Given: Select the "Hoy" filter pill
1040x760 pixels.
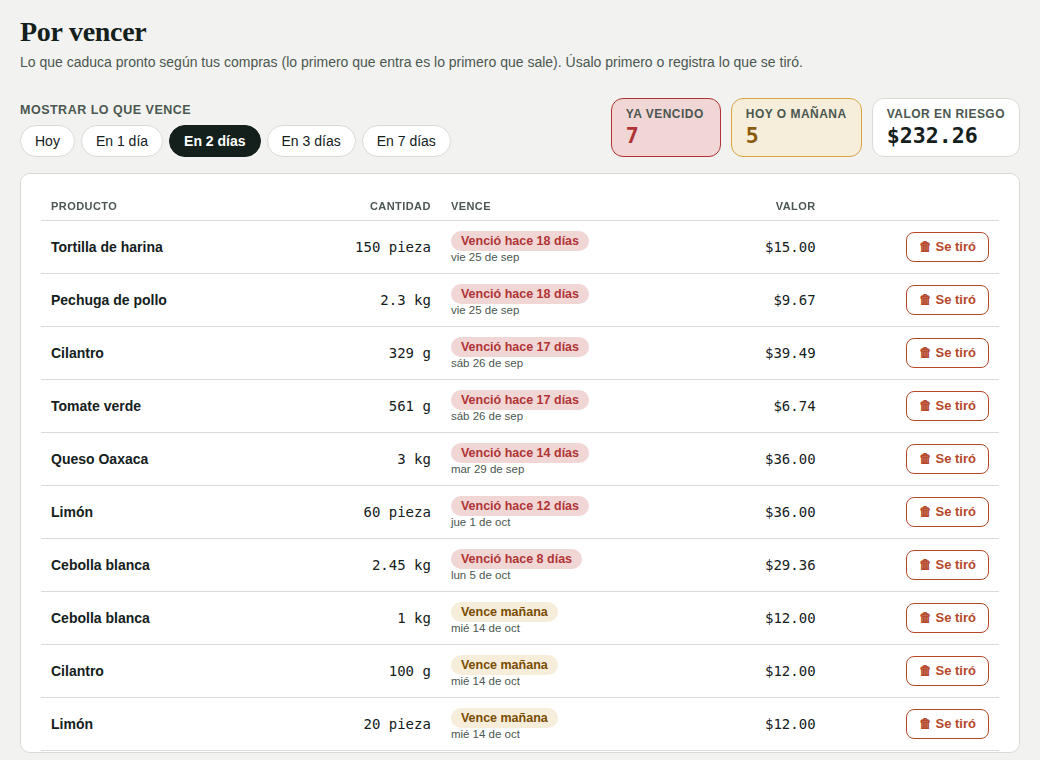Looking at the screenshot, I should (47, 141).
